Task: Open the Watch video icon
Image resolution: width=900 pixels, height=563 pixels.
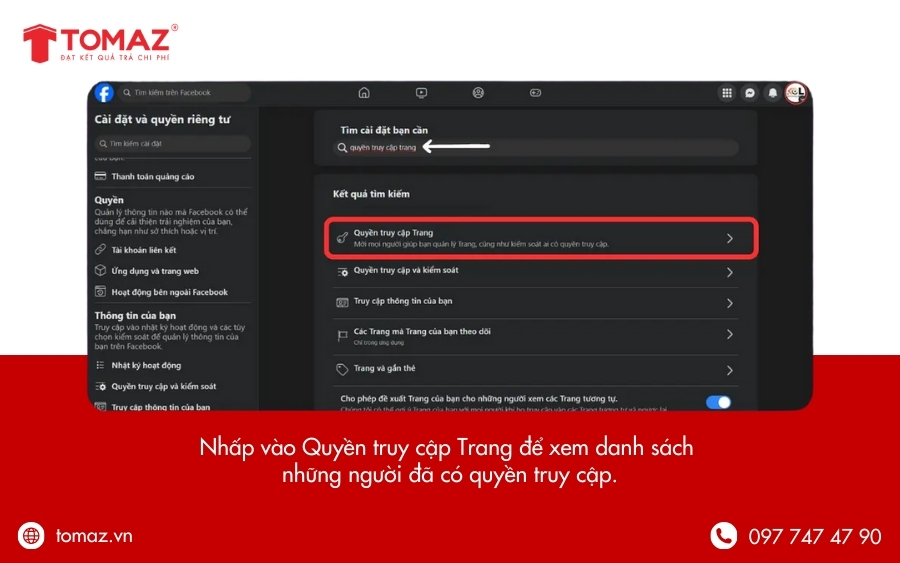Action: coord(421,93)
